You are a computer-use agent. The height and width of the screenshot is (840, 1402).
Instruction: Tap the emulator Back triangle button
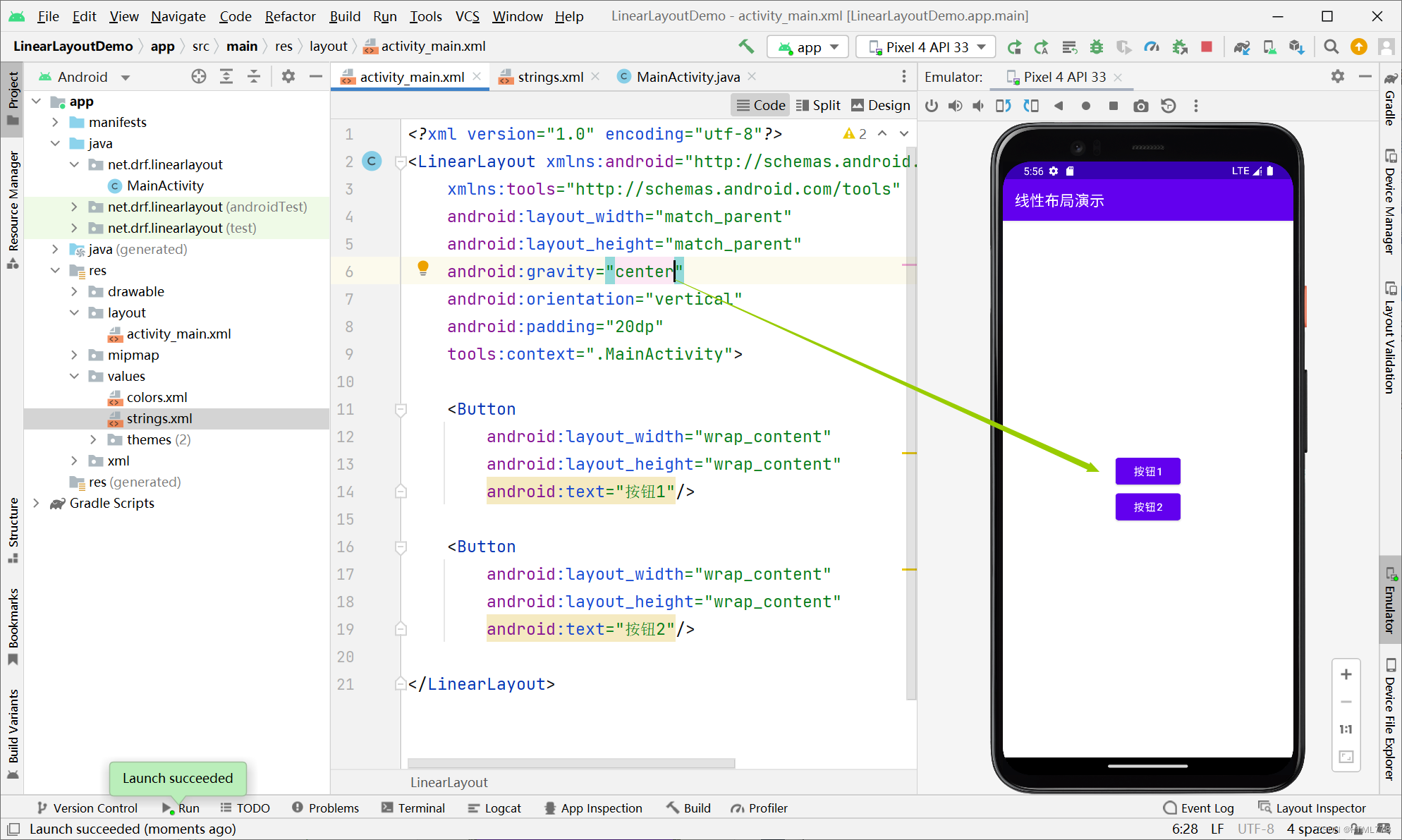[1059, 106]
